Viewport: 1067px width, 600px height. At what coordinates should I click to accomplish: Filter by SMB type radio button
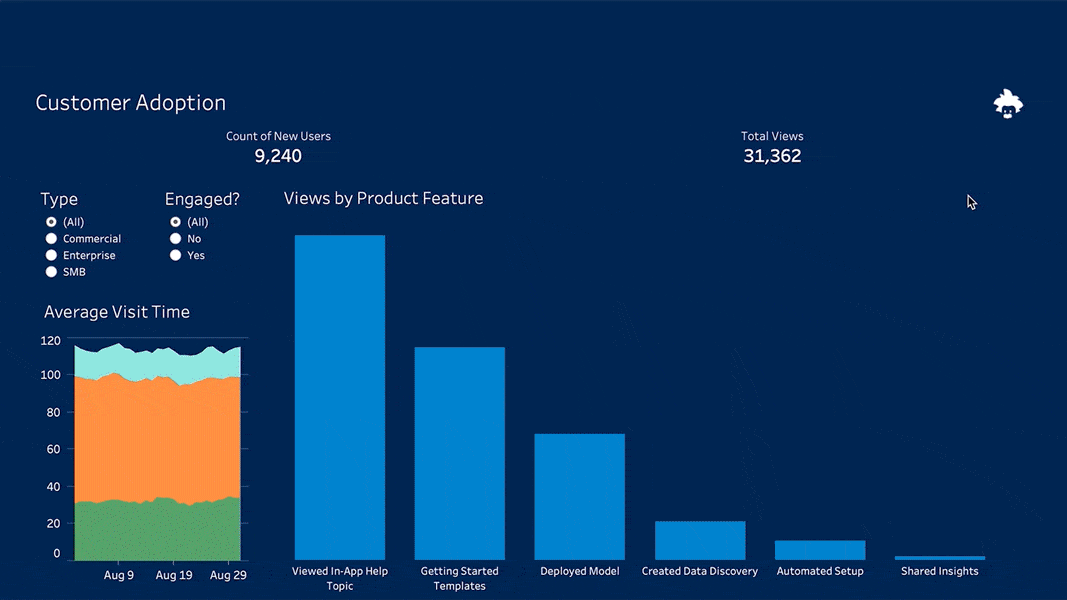click(51, 272)
